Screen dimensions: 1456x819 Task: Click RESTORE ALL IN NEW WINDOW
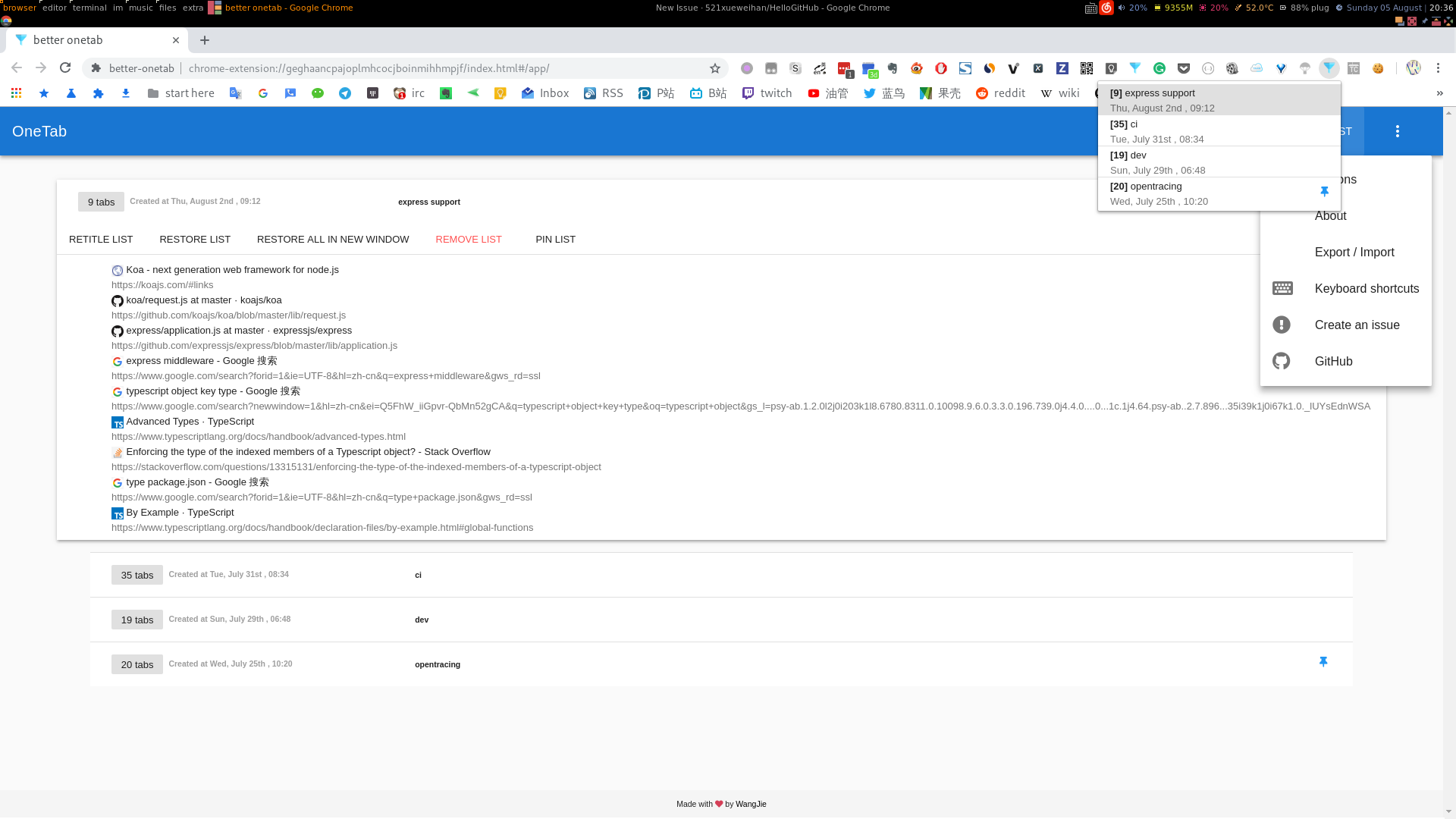coord(333,239)
